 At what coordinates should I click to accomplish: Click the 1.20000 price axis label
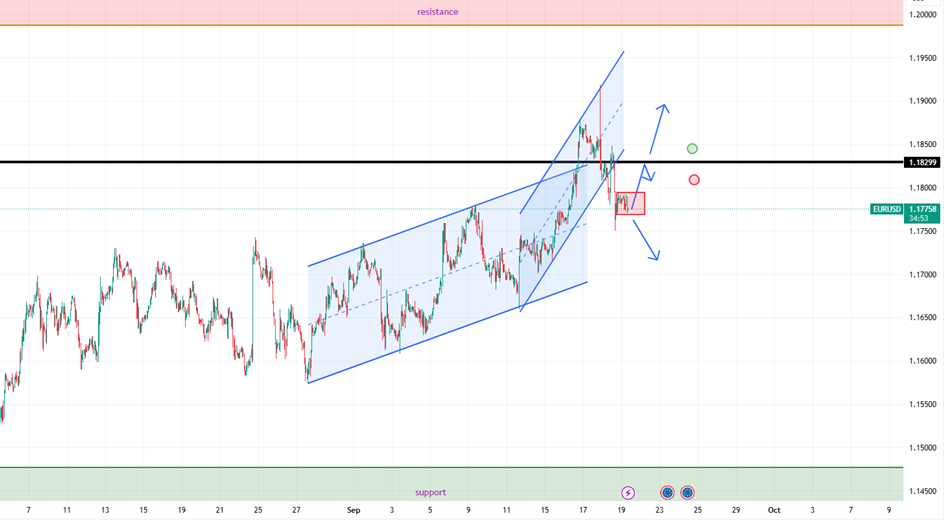tap(922, 15)
